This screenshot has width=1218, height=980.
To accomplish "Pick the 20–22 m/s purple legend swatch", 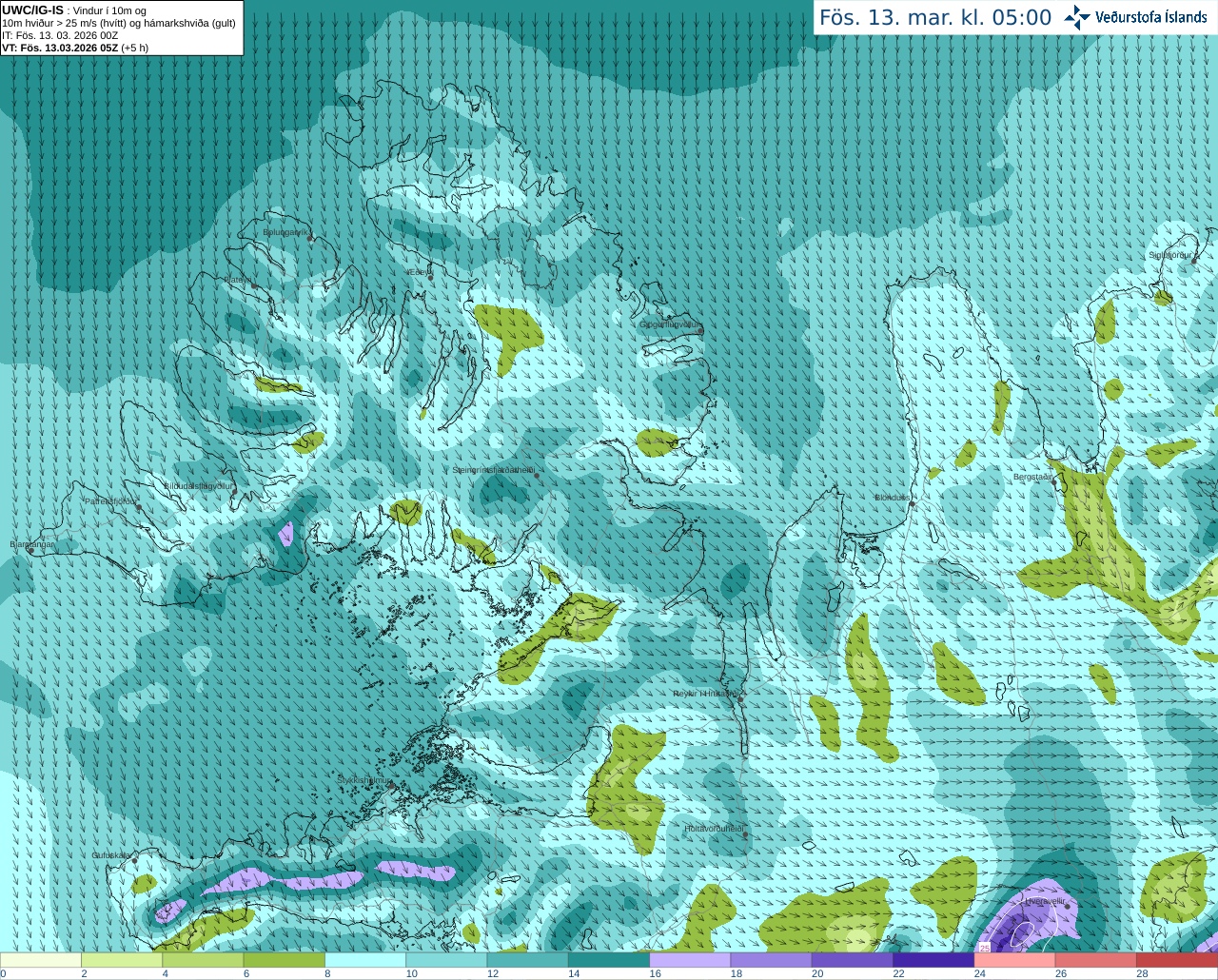I will [853, 959].
